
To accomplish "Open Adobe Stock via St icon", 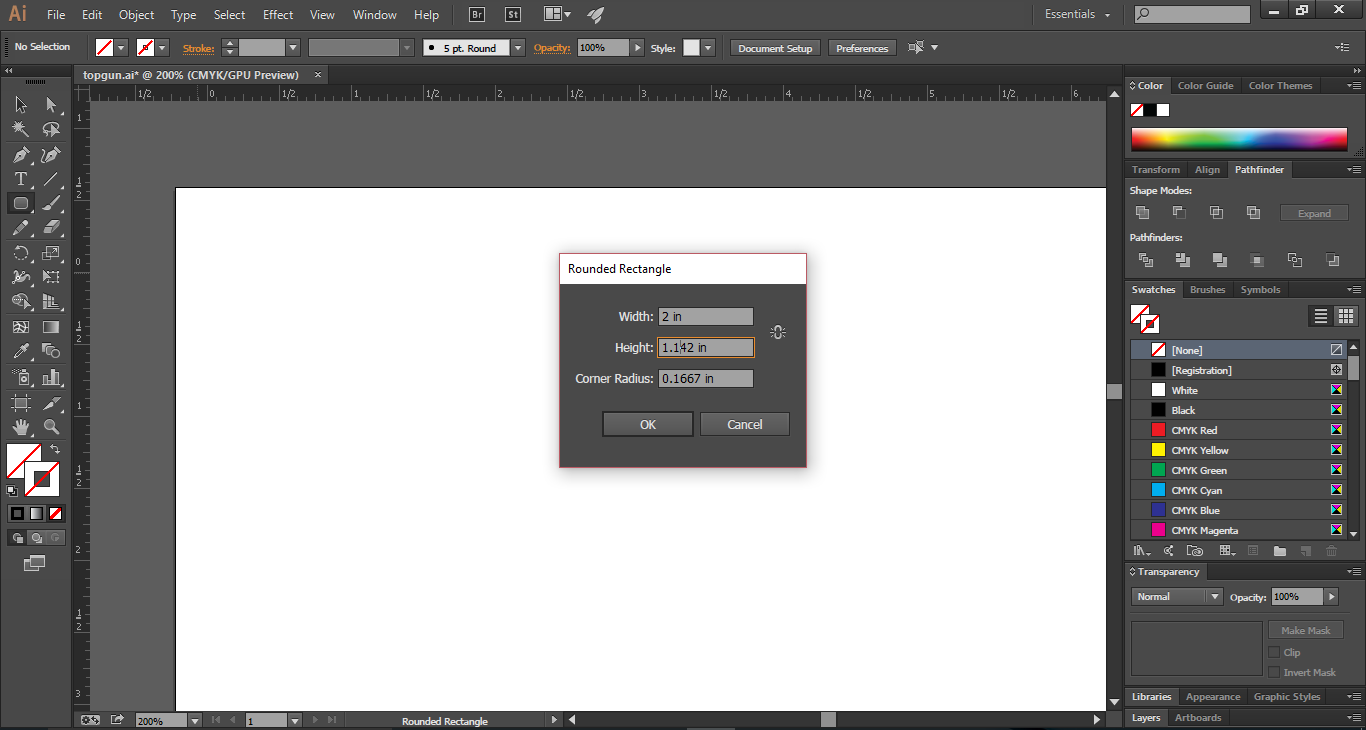I will pos(513,15).
